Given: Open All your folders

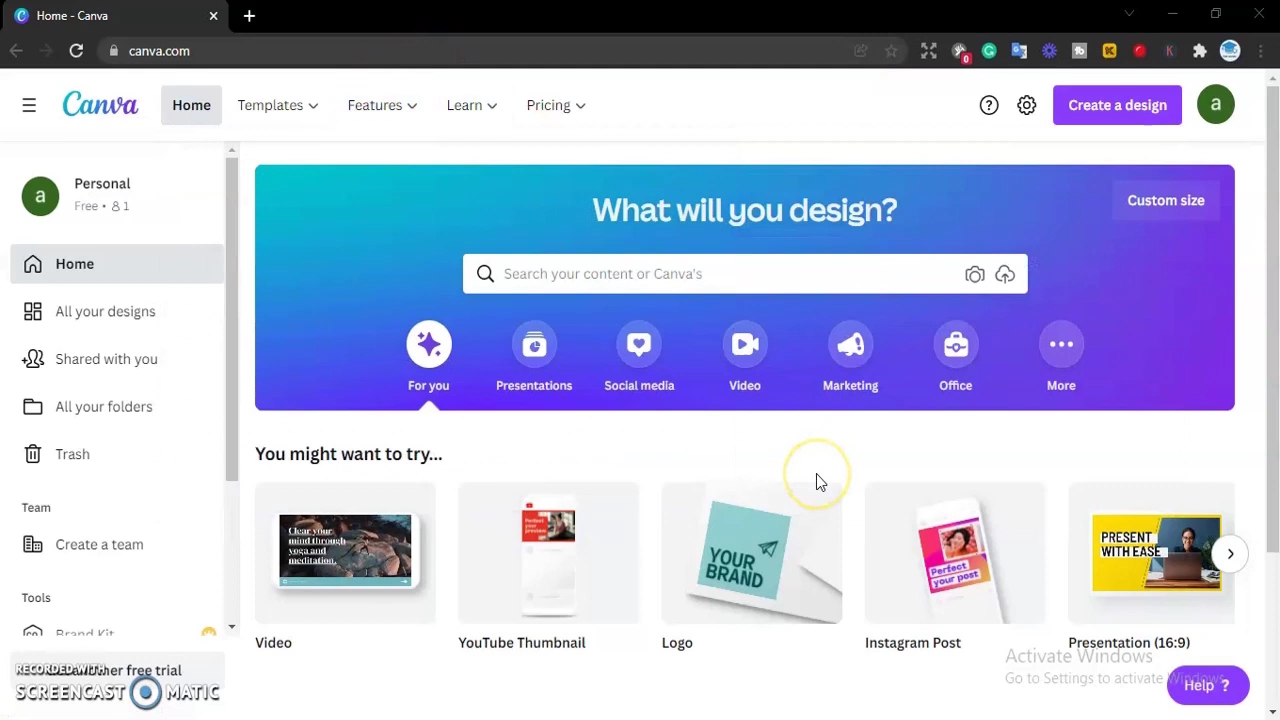Looking at the screenshot, I should click(116, 407).
